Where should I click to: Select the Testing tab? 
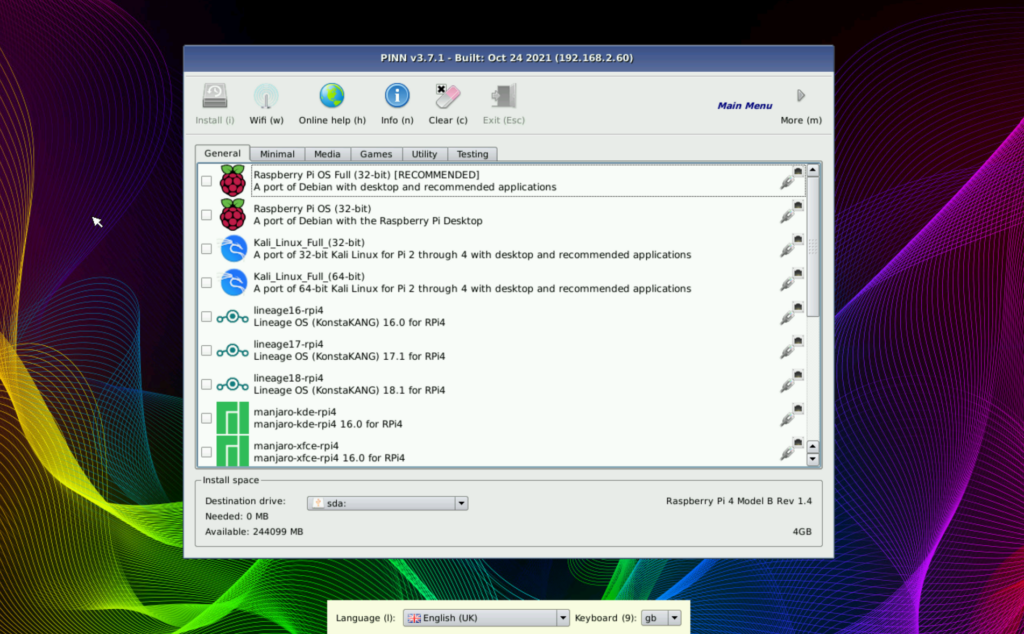[x=472, y=154]
